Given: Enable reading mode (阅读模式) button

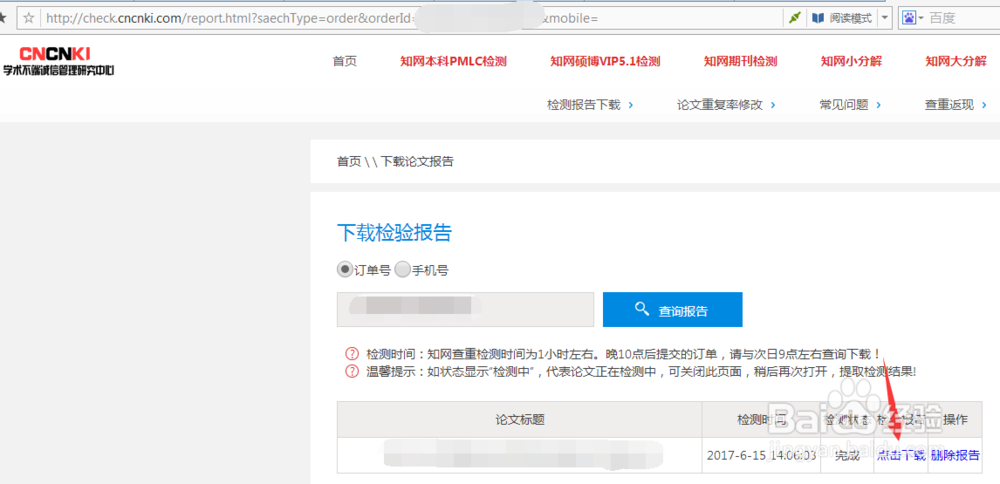Looking at the screenshot, I should point(842,18).
